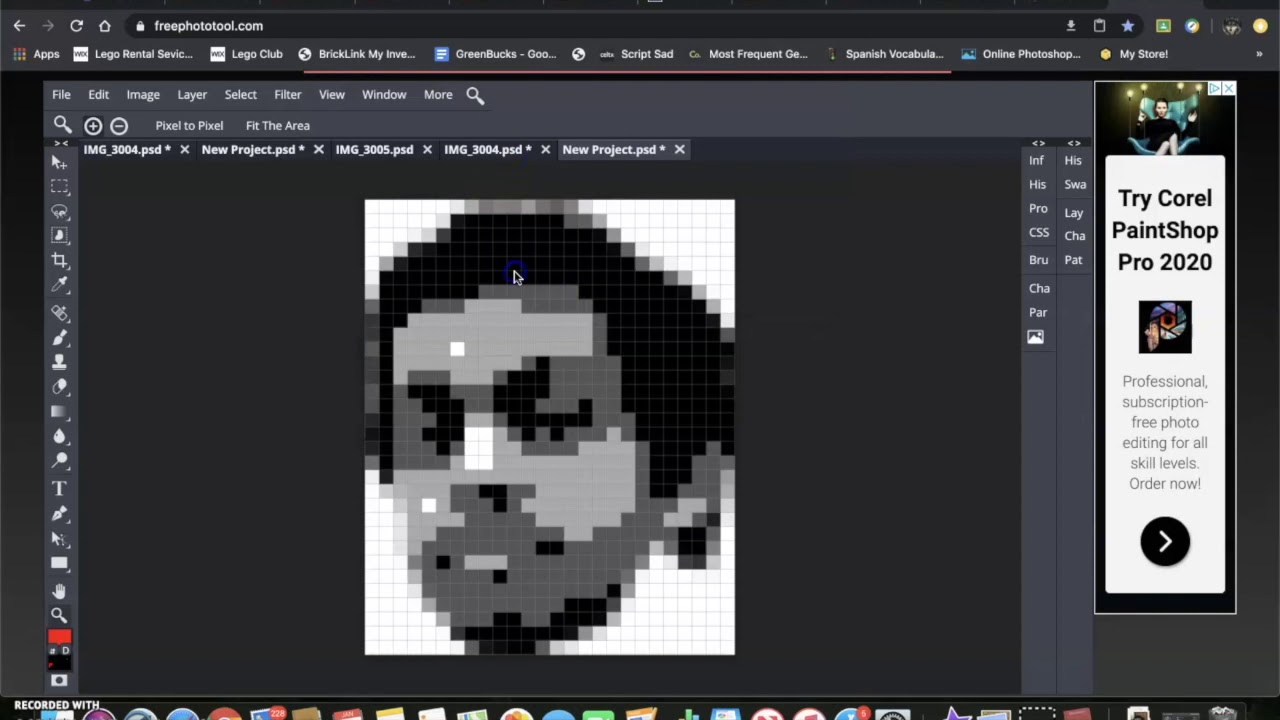
Task: Click Fit The Area button
Action: (278, 125)
